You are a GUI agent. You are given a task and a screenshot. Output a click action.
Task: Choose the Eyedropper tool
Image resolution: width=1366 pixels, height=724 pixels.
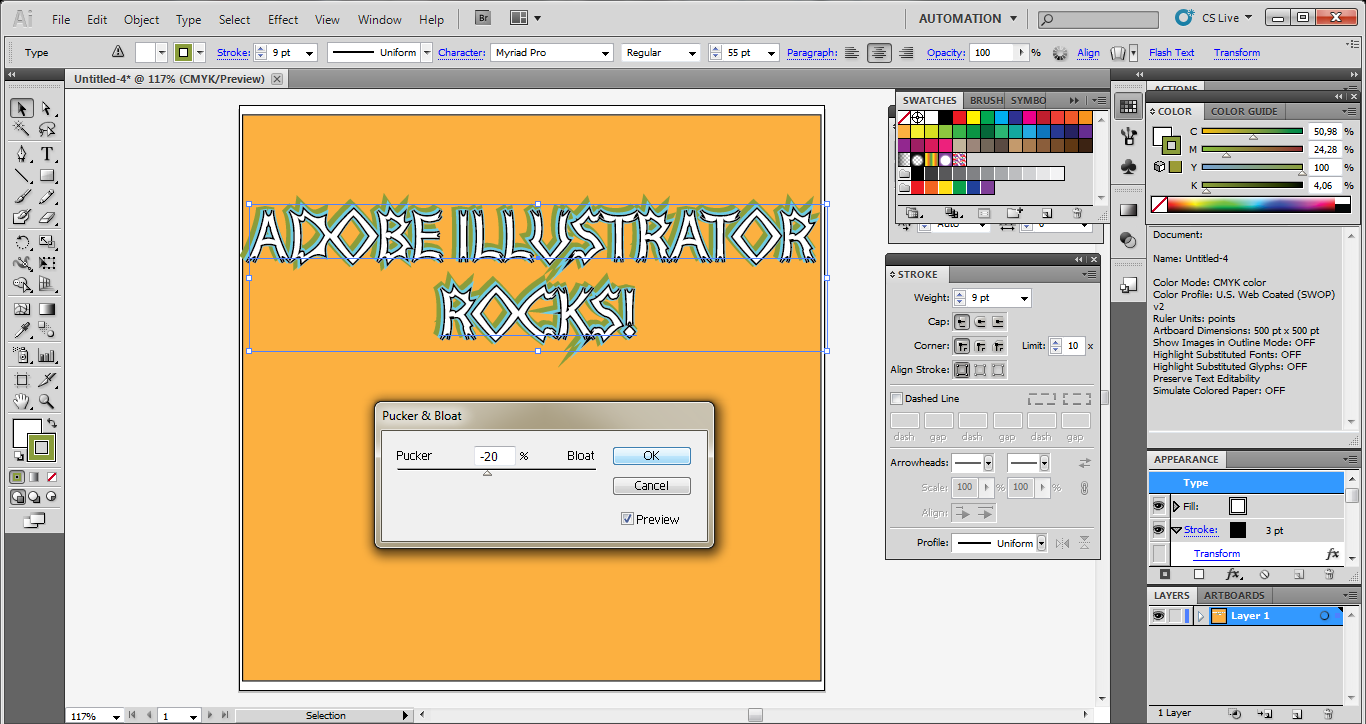21,331
